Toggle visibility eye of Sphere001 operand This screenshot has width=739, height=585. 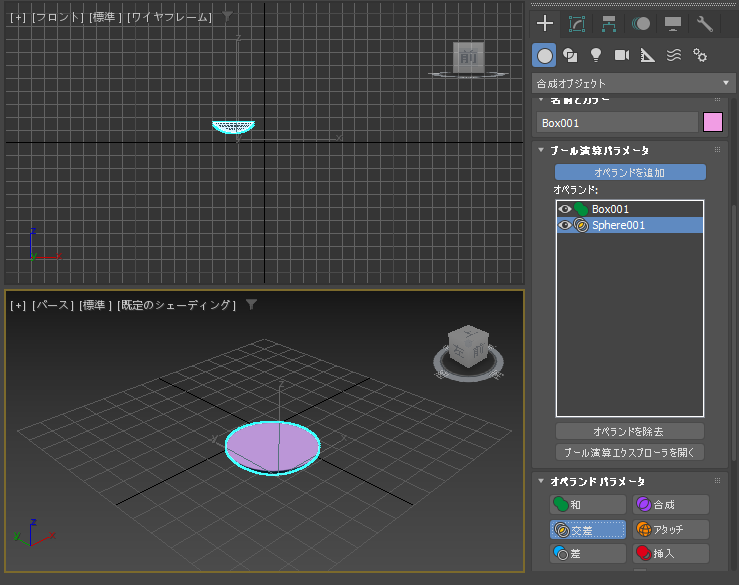coord(565,225)
